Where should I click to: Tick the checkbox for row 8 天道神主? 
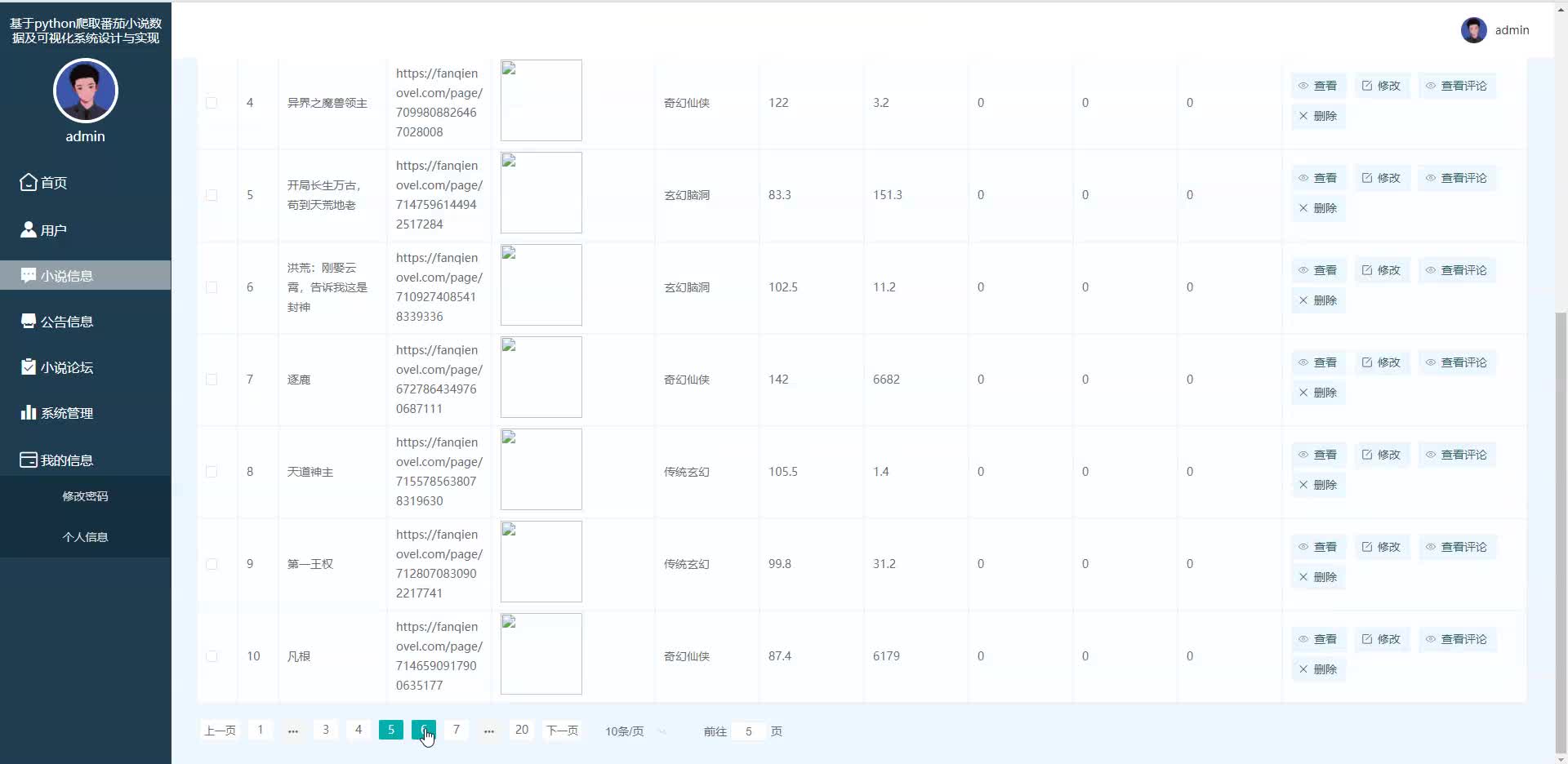tap(212, 472)
